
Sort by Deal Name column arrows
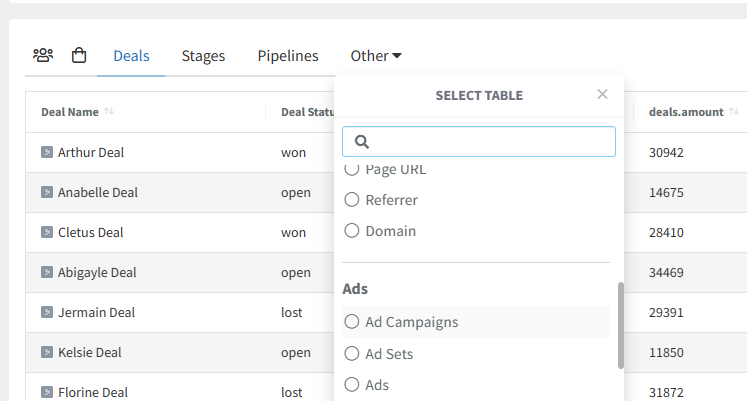pos(109,112)
